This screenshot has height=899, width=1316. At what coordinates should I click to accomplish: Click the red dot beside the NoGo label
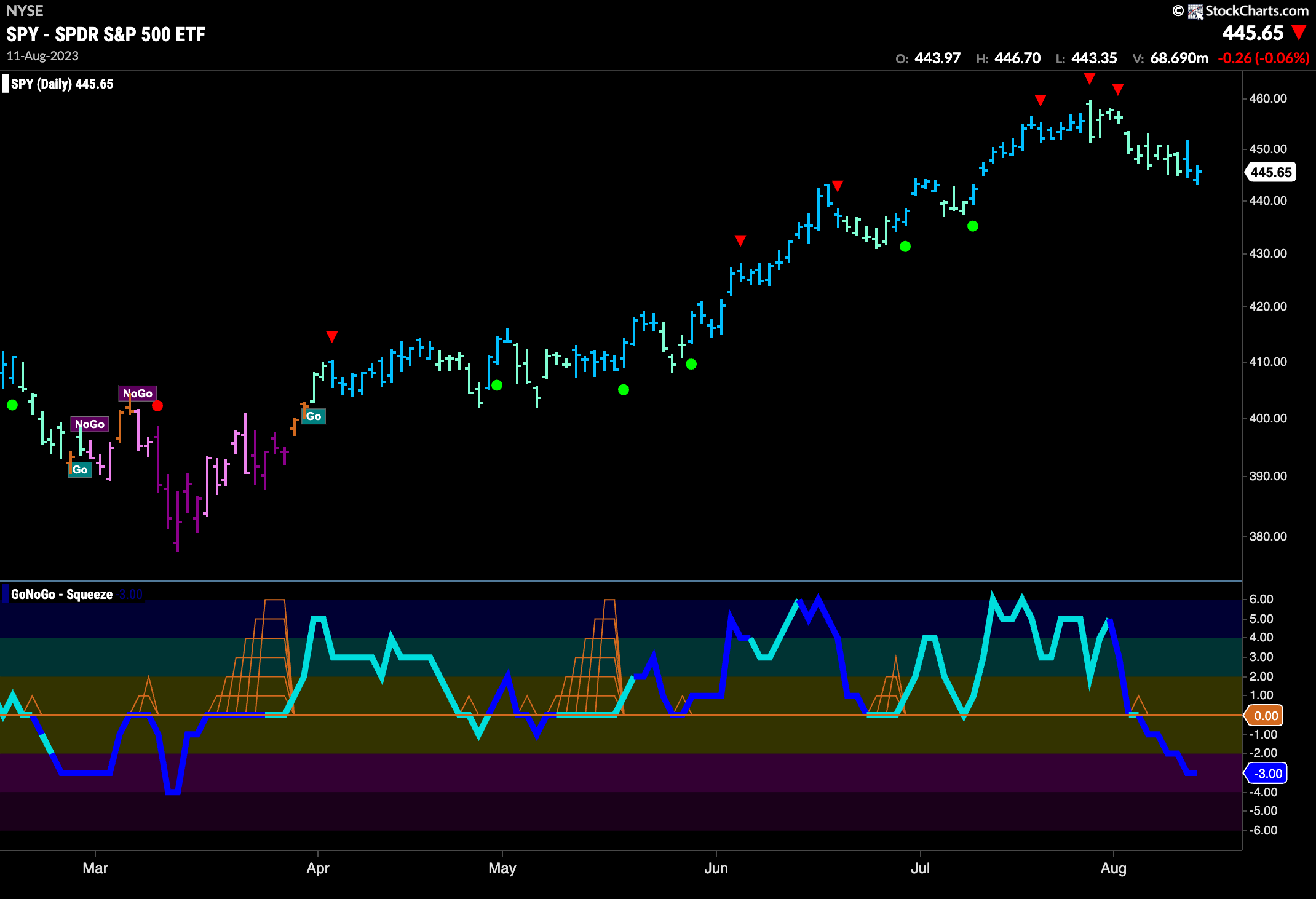[157, 405]
